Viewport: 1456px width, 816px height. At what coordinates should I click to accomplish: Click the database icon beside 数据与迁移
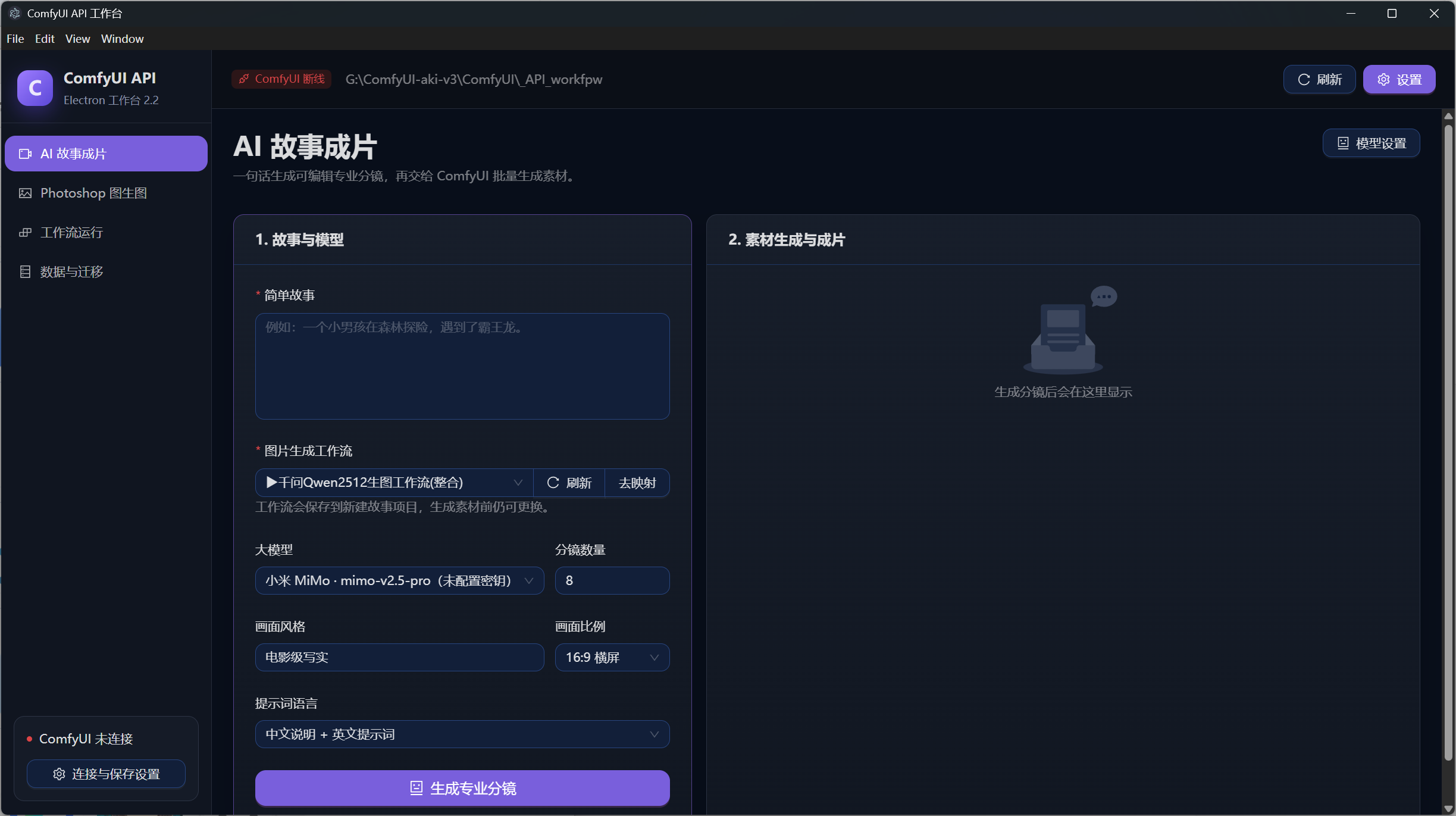pyautogui.click(x=25, y=272)
